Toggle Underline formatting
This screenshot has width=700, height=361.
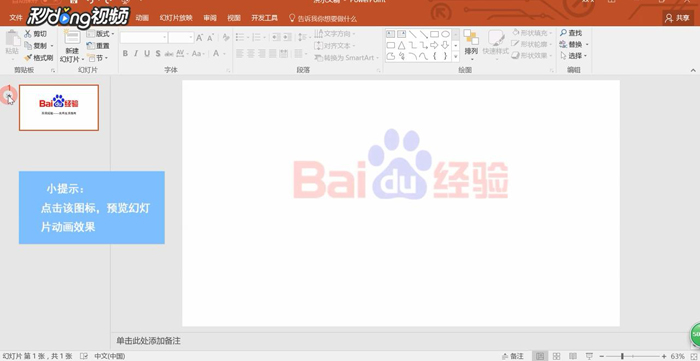pos(147,54)
